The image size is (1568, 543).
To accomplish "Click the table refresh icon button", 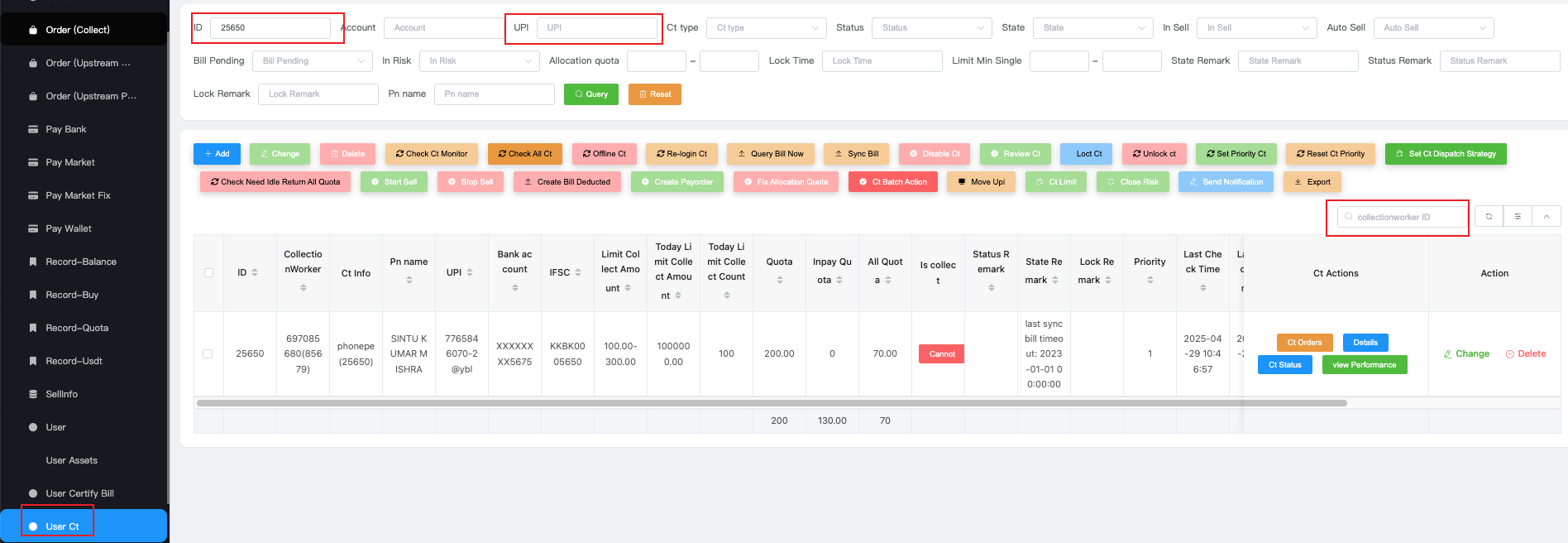I will point(1489,217).
